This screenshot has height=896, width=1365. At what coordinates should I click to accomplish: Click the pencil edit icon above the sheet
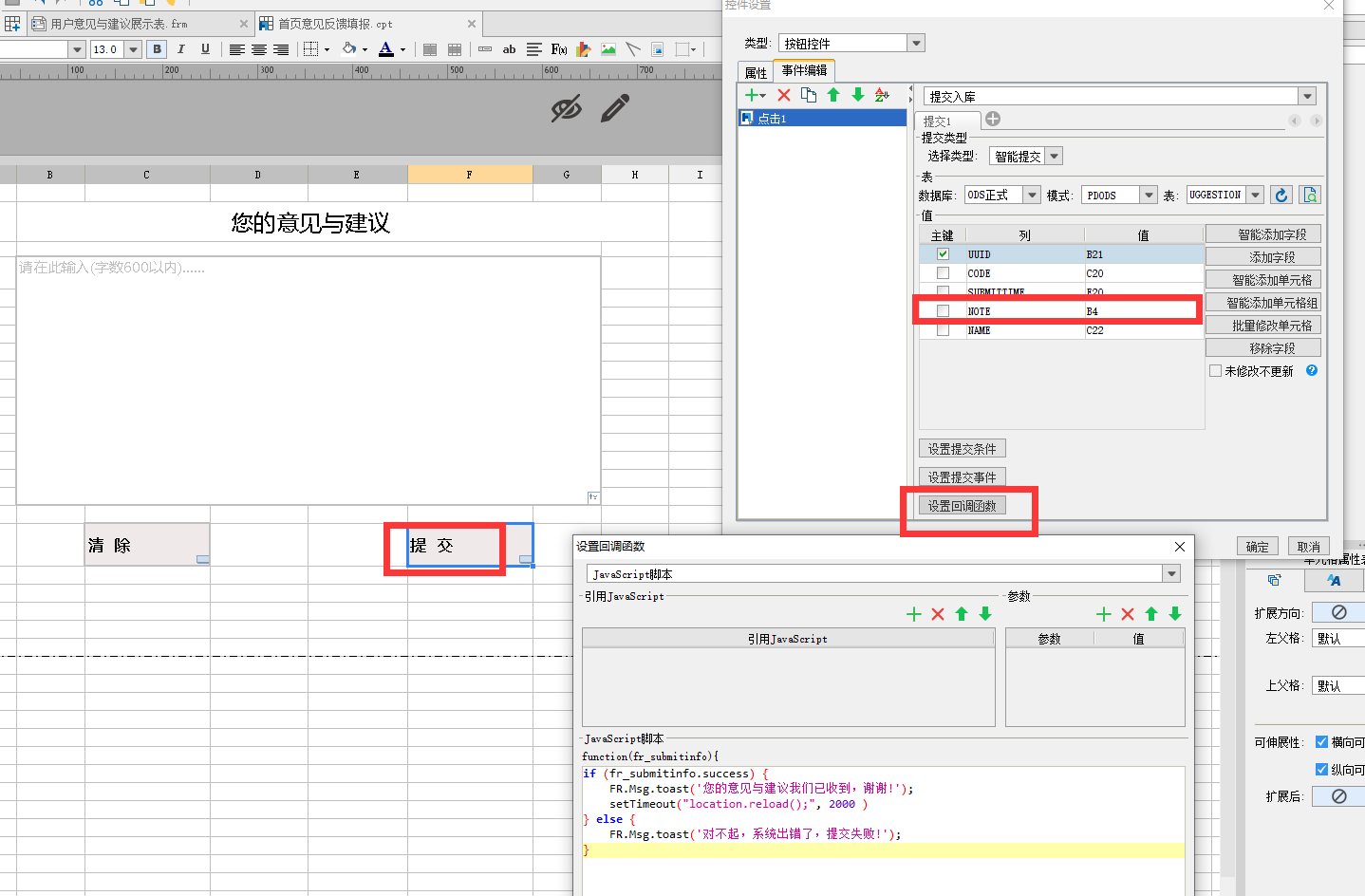pos(615,108)
